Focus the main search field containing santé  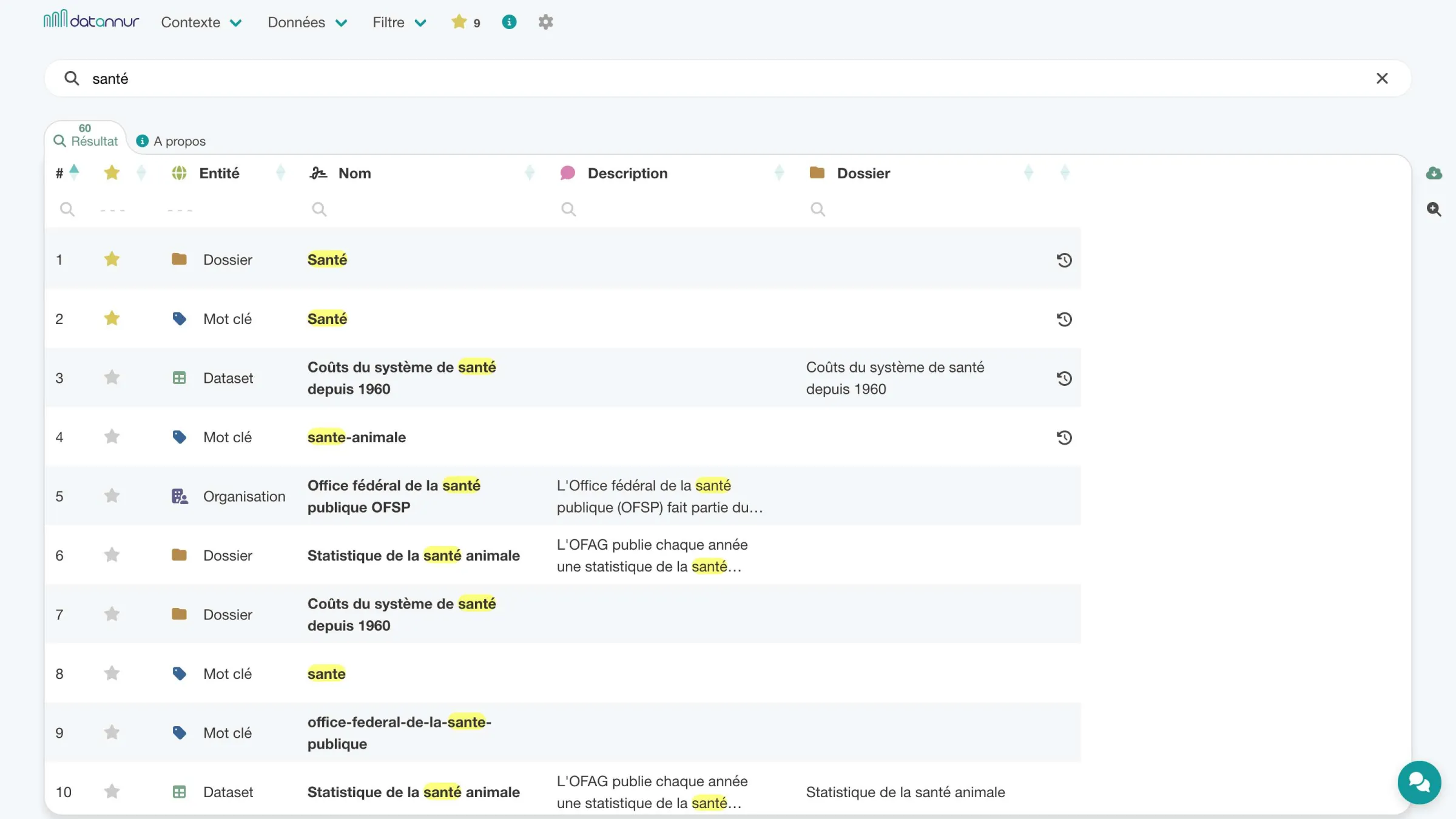[727, 78]
